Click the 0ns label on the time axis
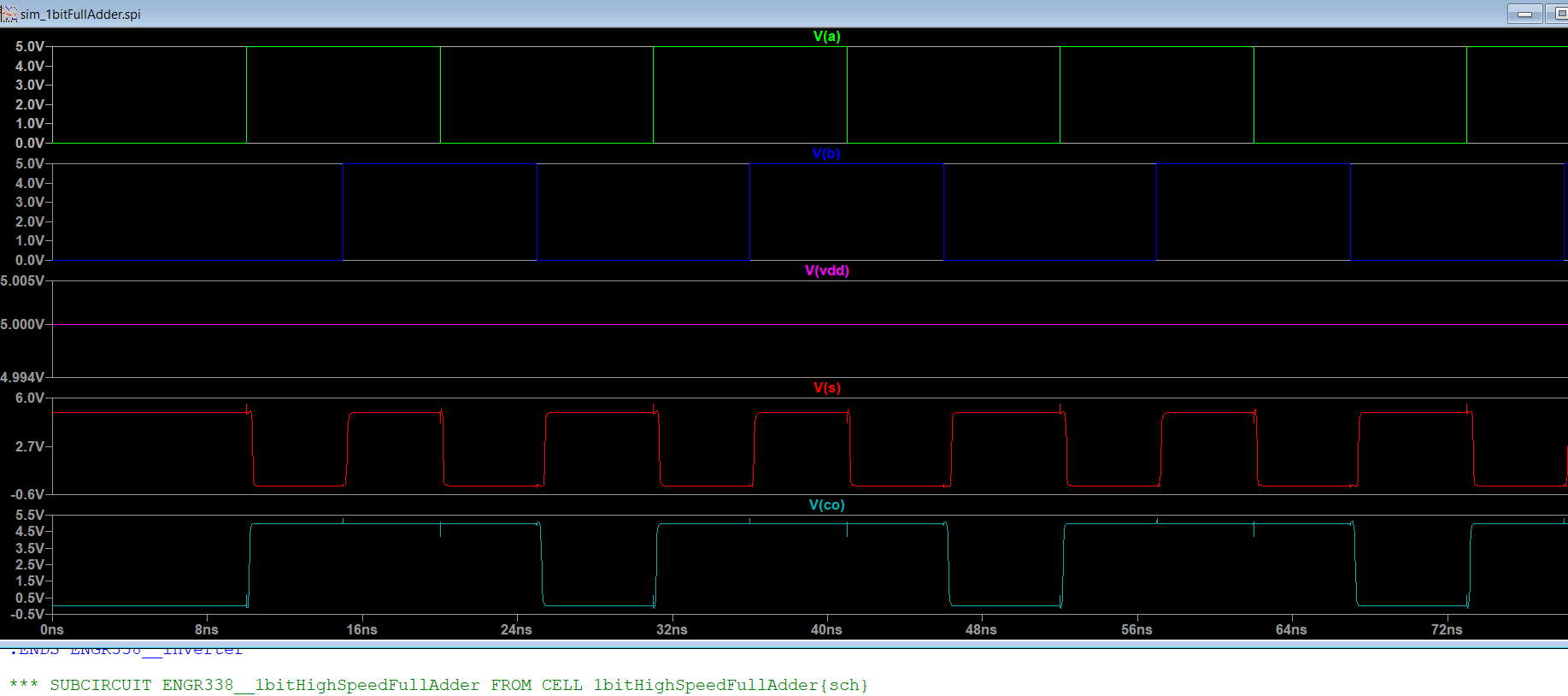Viewport: 1568px width, 696px height. pyautogui.click(x=52, y=630)
